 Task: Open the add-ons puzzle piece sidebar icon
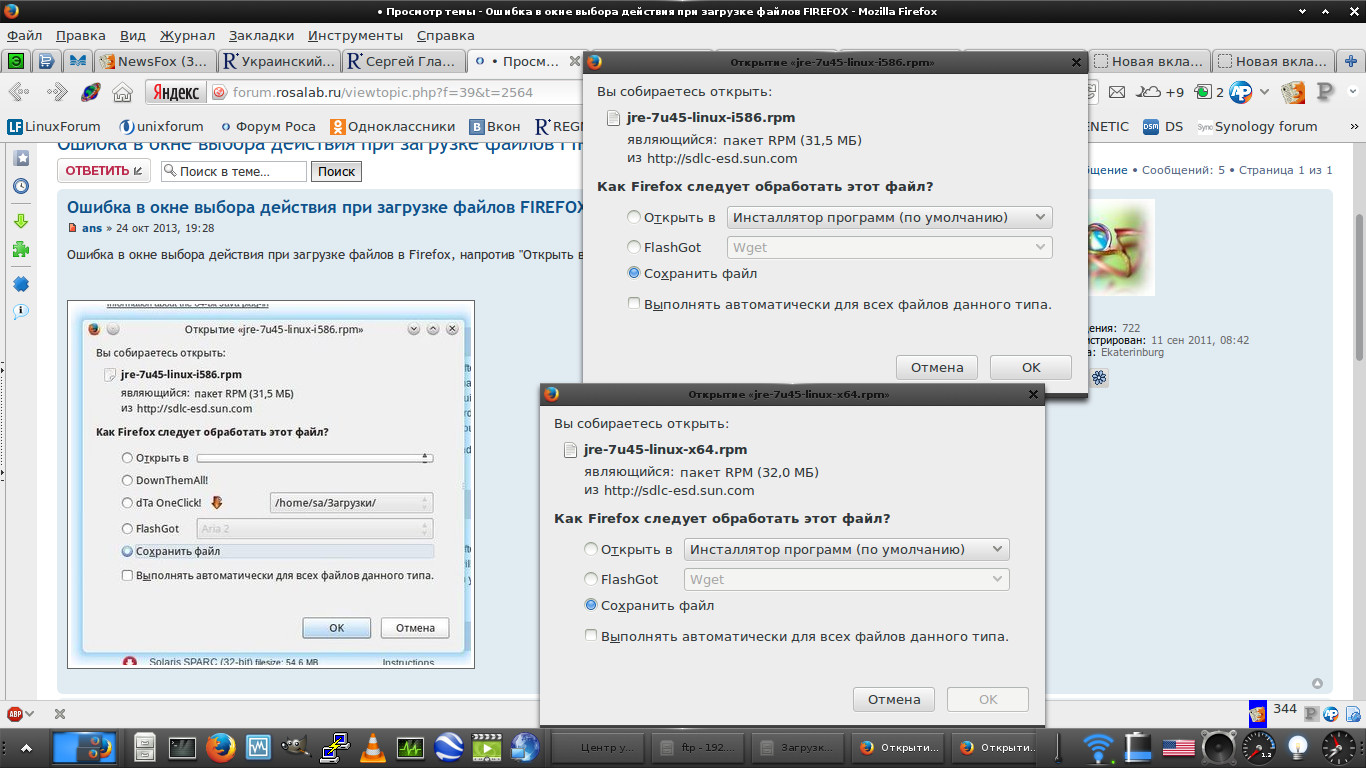21,249
